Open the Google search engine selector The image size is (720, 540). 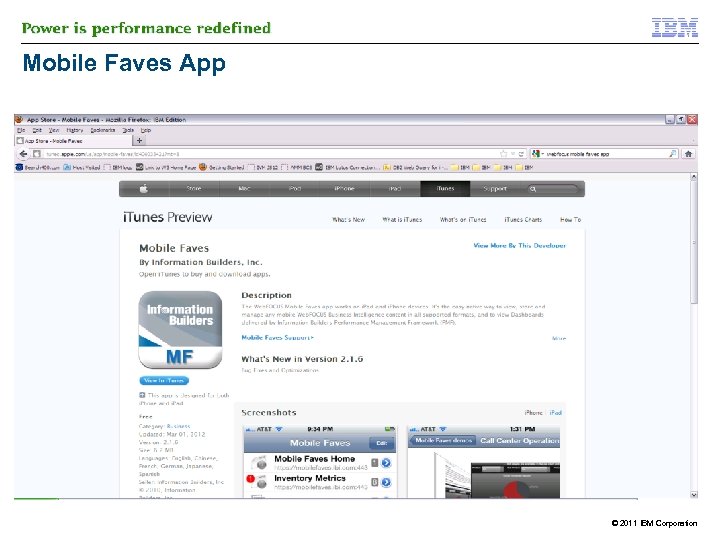pos(537,154)
